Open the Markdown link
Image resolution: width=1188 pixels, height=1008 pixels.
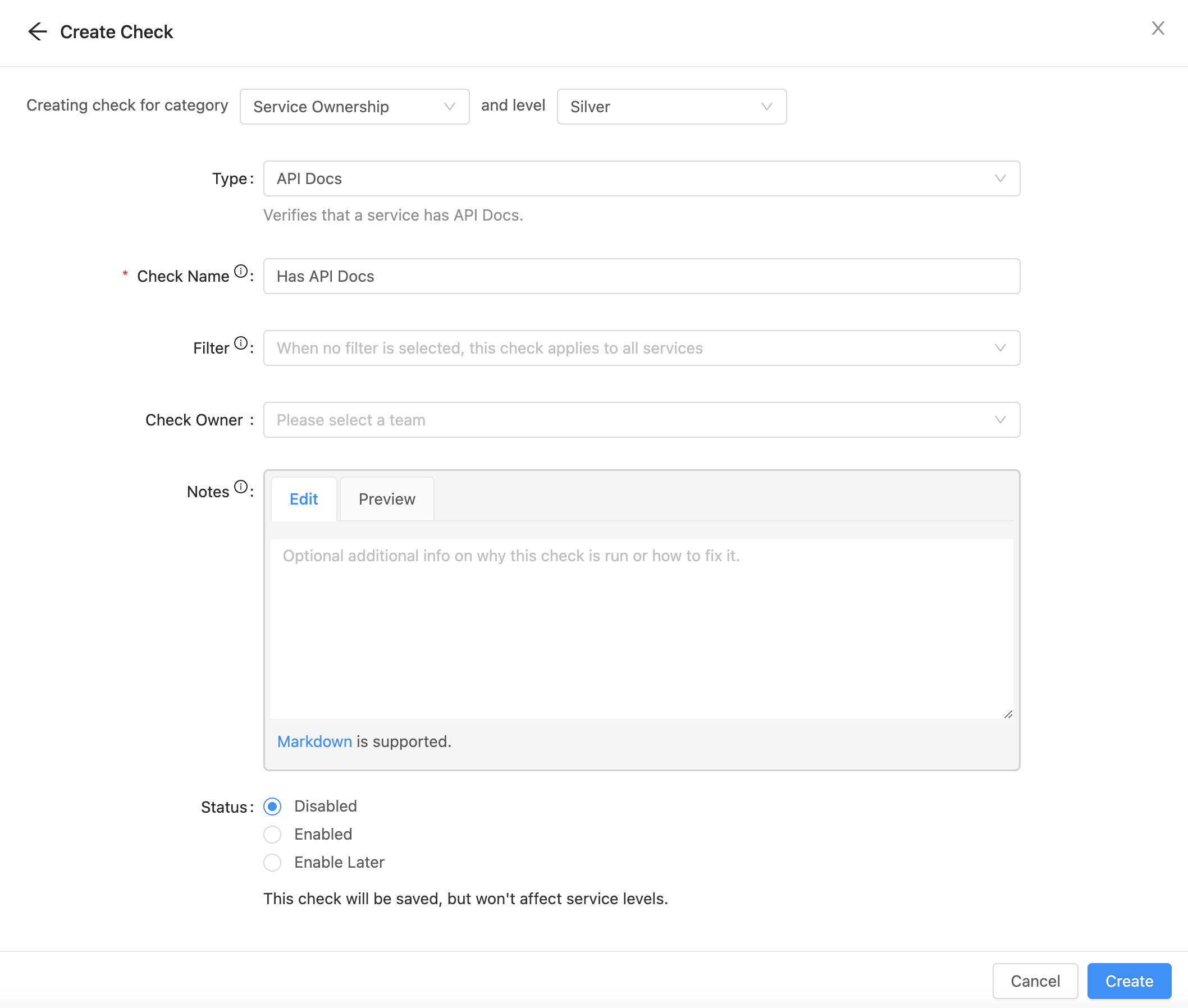(x=314, y=742)
